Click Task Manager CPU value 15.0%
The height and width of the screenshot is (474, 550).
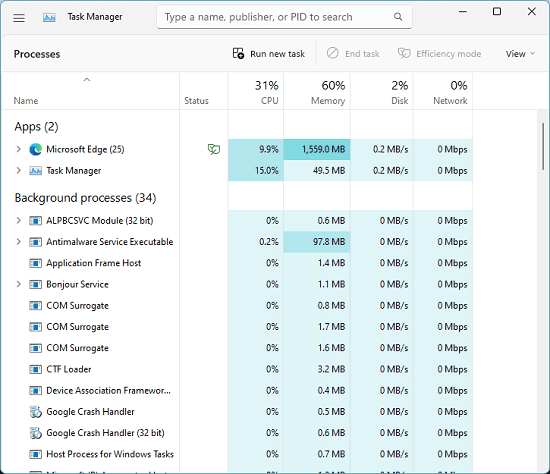(x=267, y=171)
